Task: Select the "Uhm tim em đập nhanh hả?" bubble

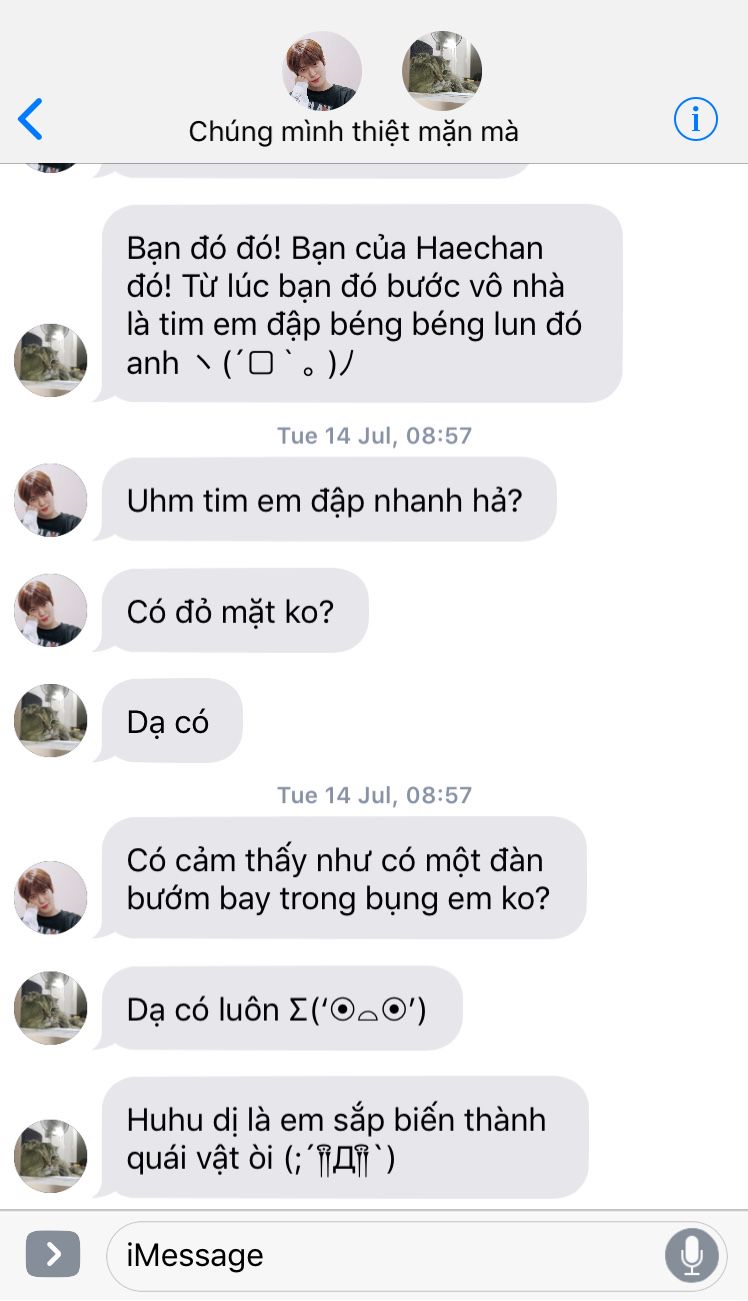Action: point(327,499)
